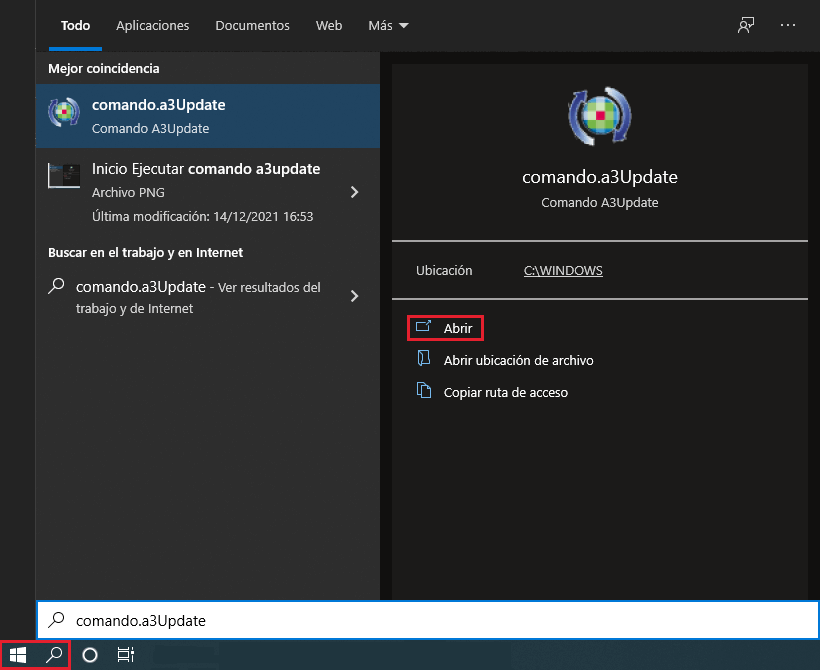Click the comando.a3Update title in the preview pane
820x670 pixels.
[x=600, y=177]
